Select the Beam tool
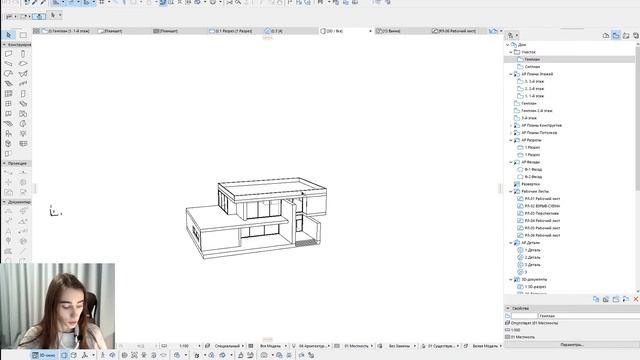The height and width of the screenshot is (360, 640). [x=9, y=64]
